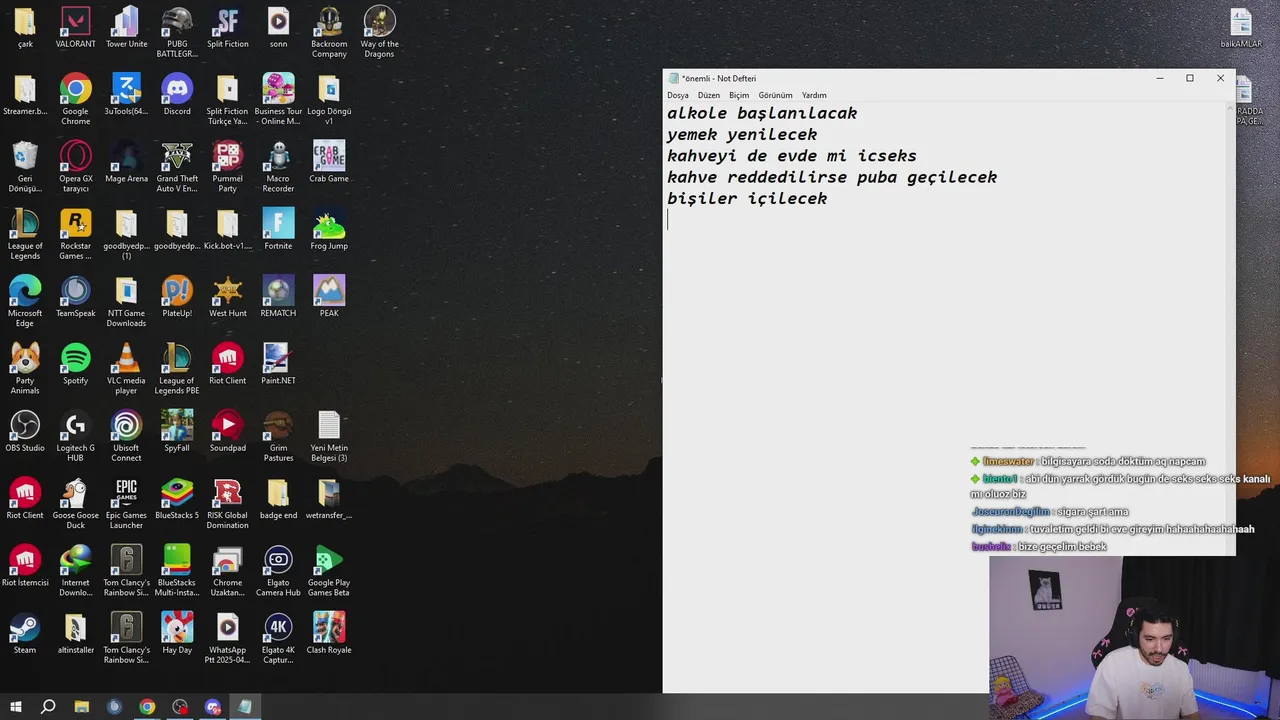Viewport: 1280px width, 720px height.
Task: Open Google Chrome desktop shortcut
Action: tap(75, 99)
